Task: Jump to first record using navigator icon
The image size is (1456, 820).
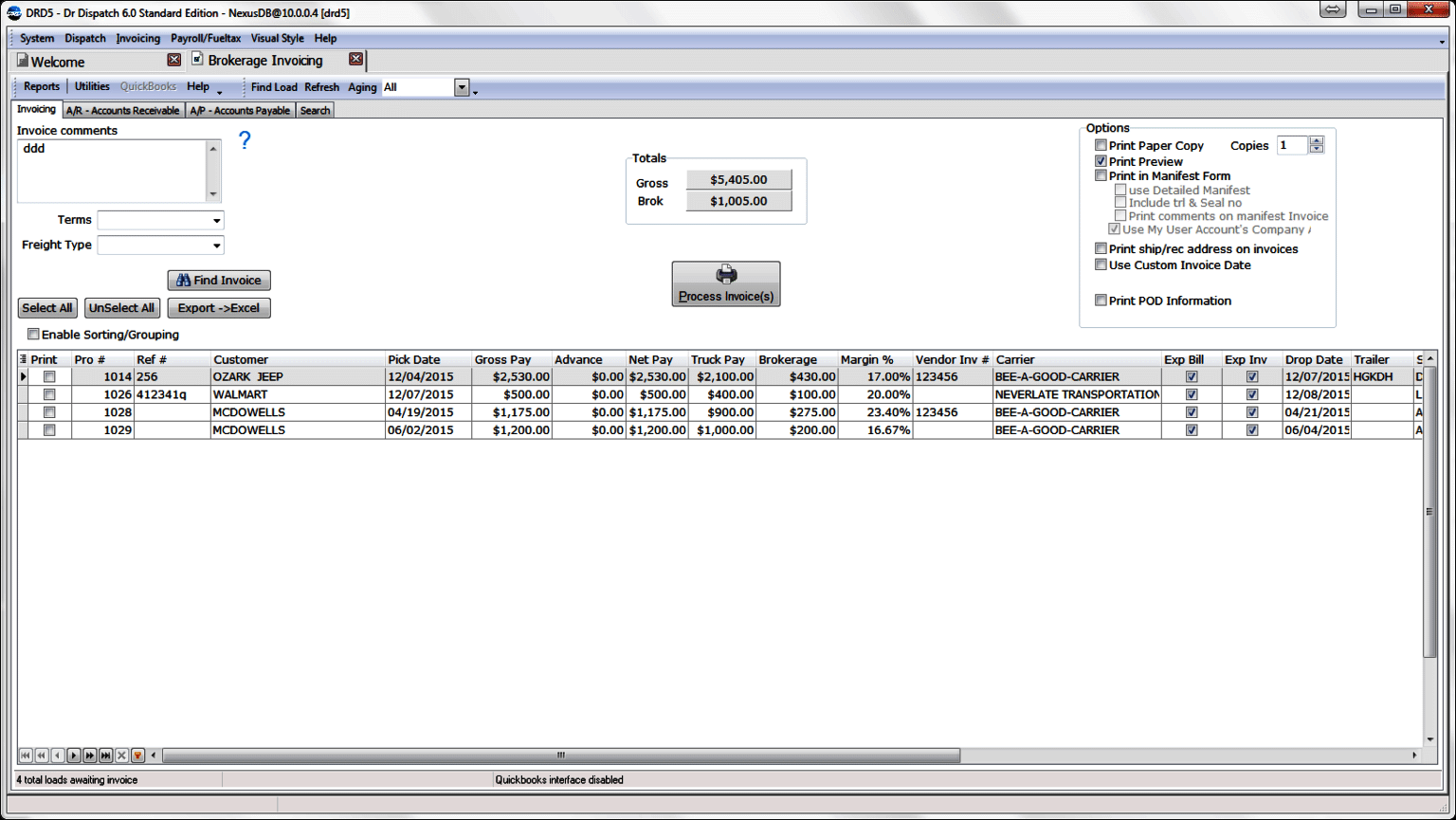Action: 27,756
